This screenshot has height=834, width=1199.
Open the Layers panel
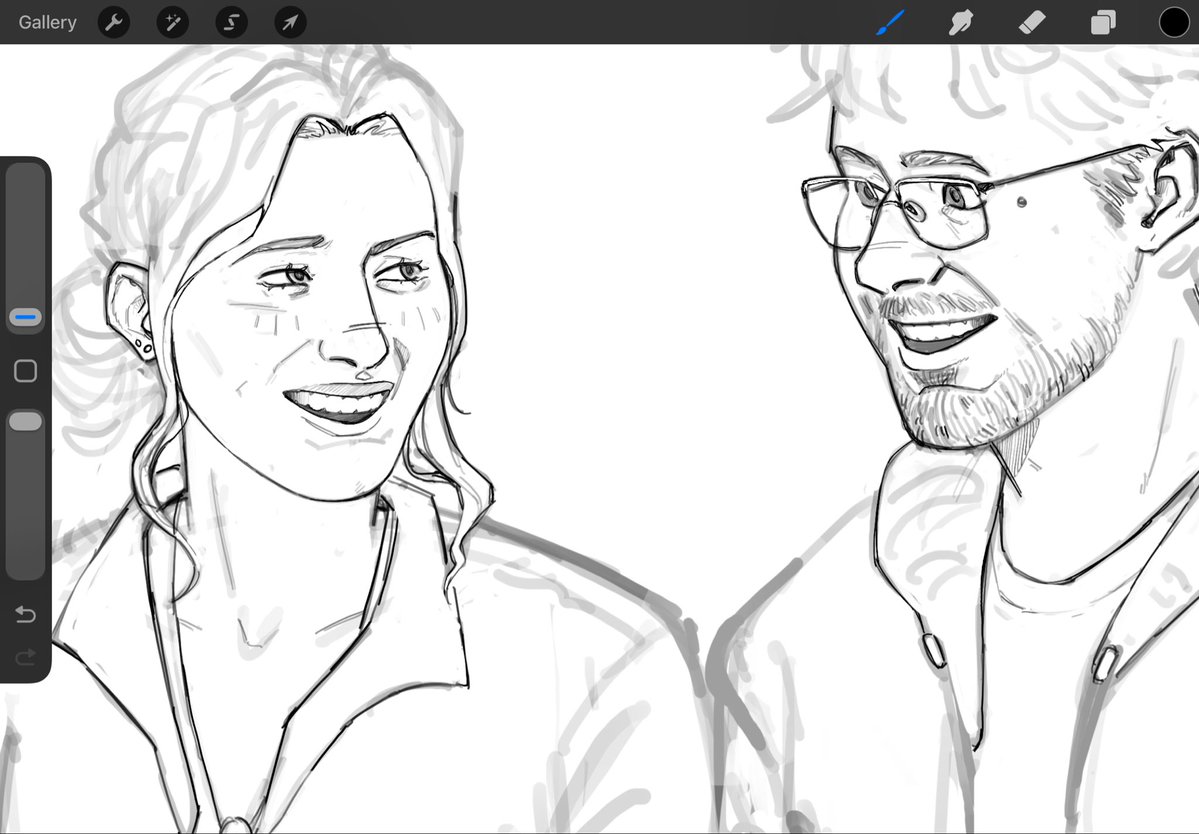coord(1103,22)
